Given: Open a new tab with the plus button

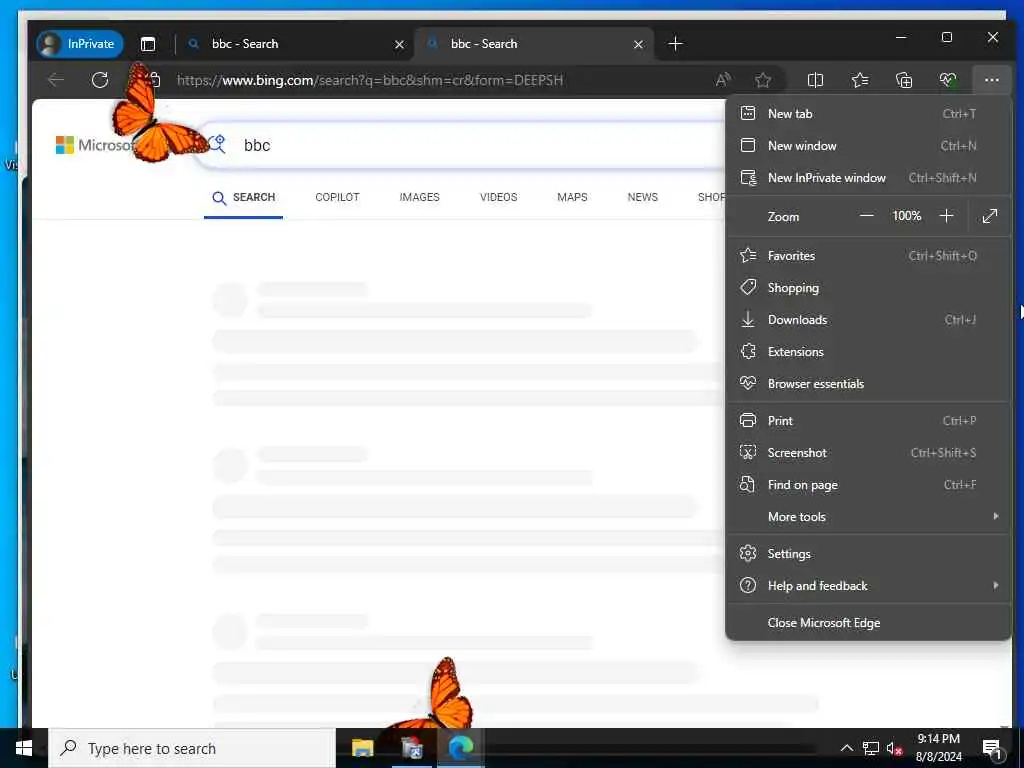Looking at the screenshot, I should [675, 44].
